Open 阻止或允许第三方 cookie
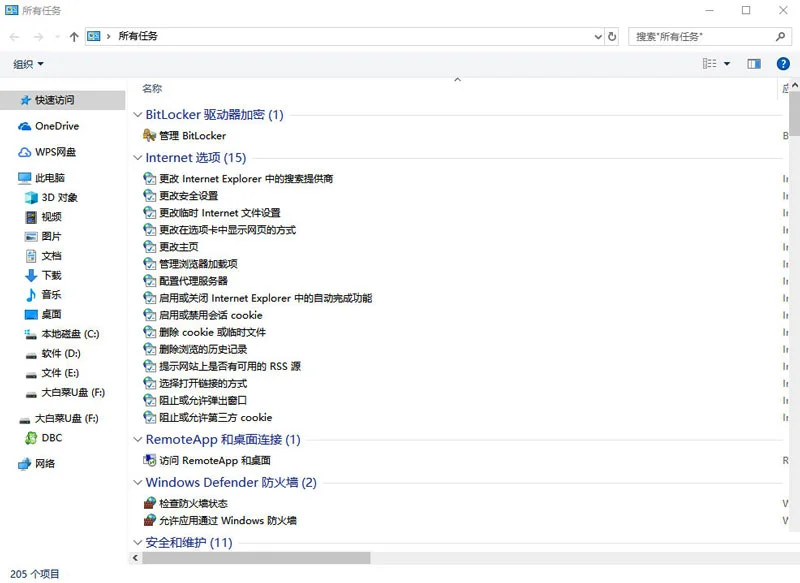 (x=216, y=418)
